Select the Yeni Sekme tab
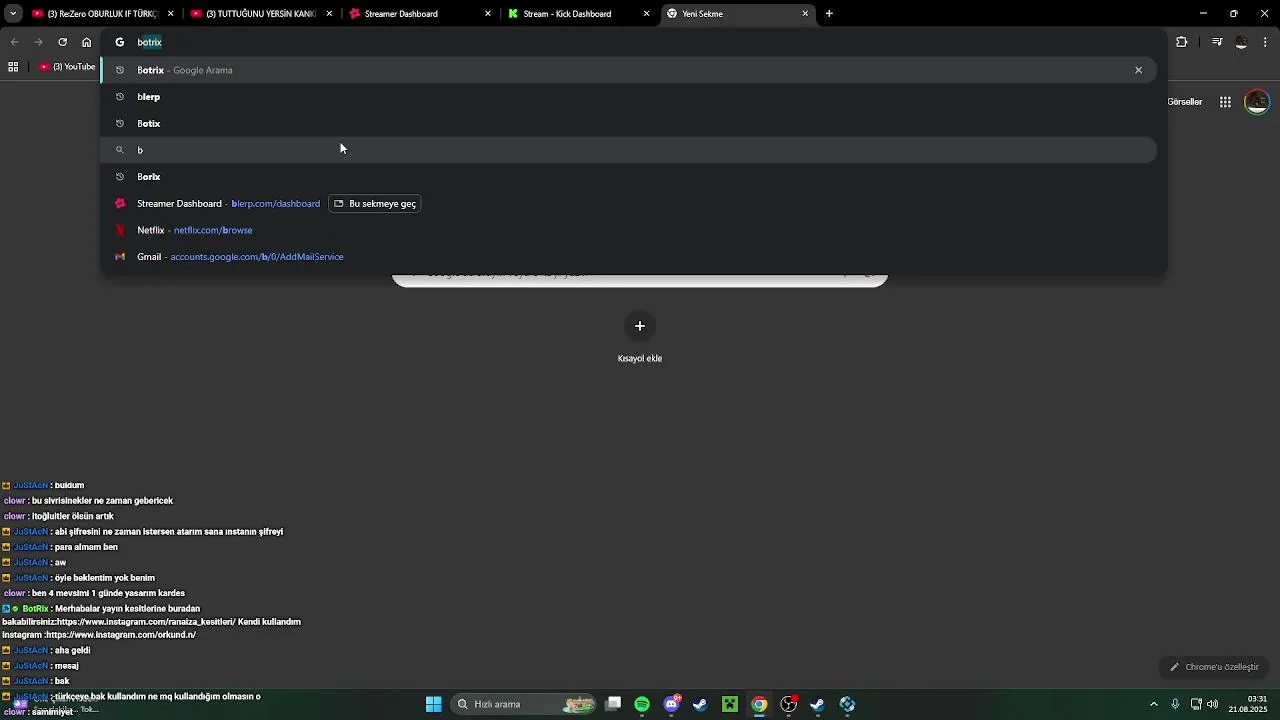This screenshot has height=720, width=1280. click(x=738, y=14)
